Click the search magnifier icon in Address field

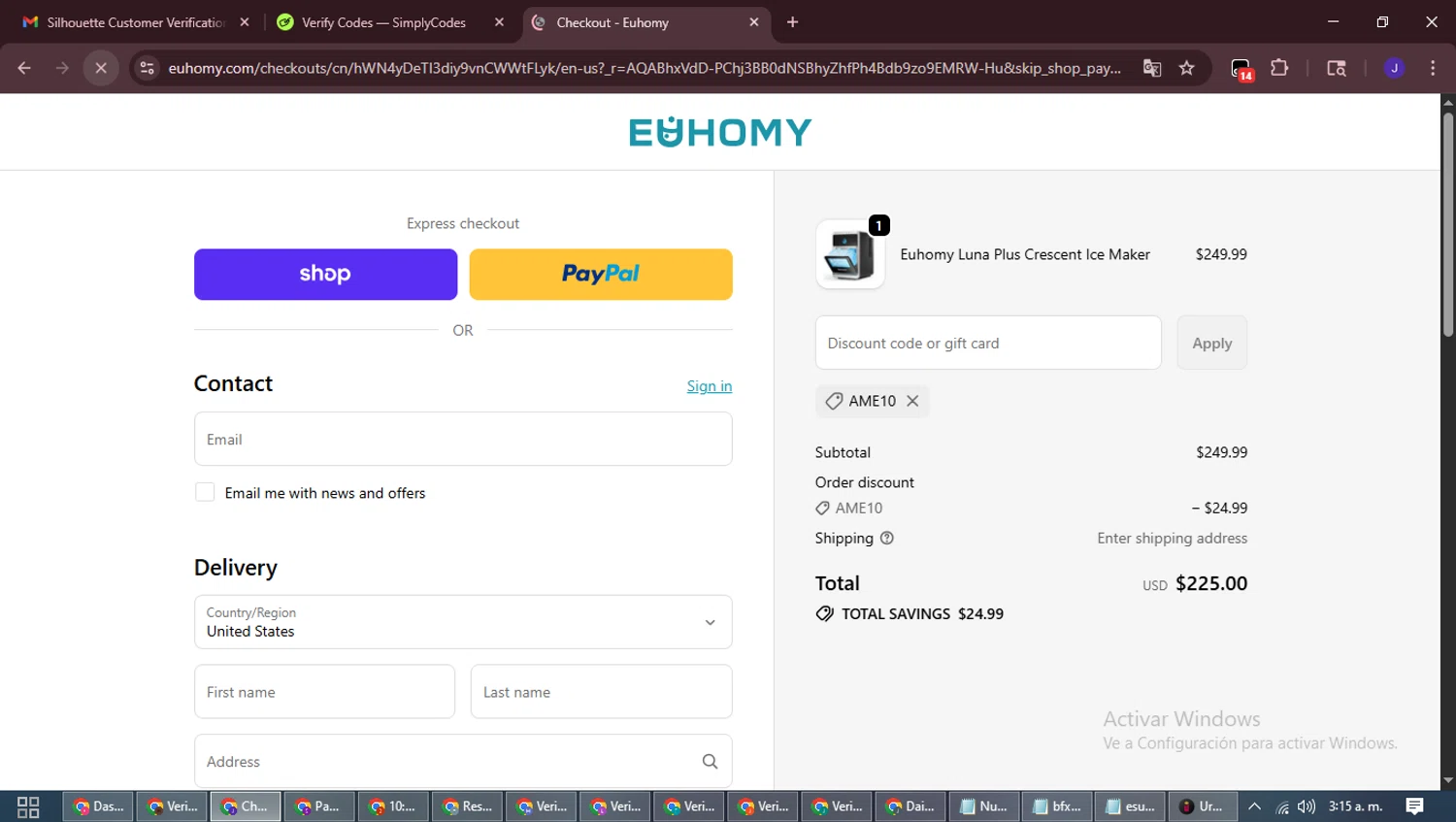click(710, 762)
